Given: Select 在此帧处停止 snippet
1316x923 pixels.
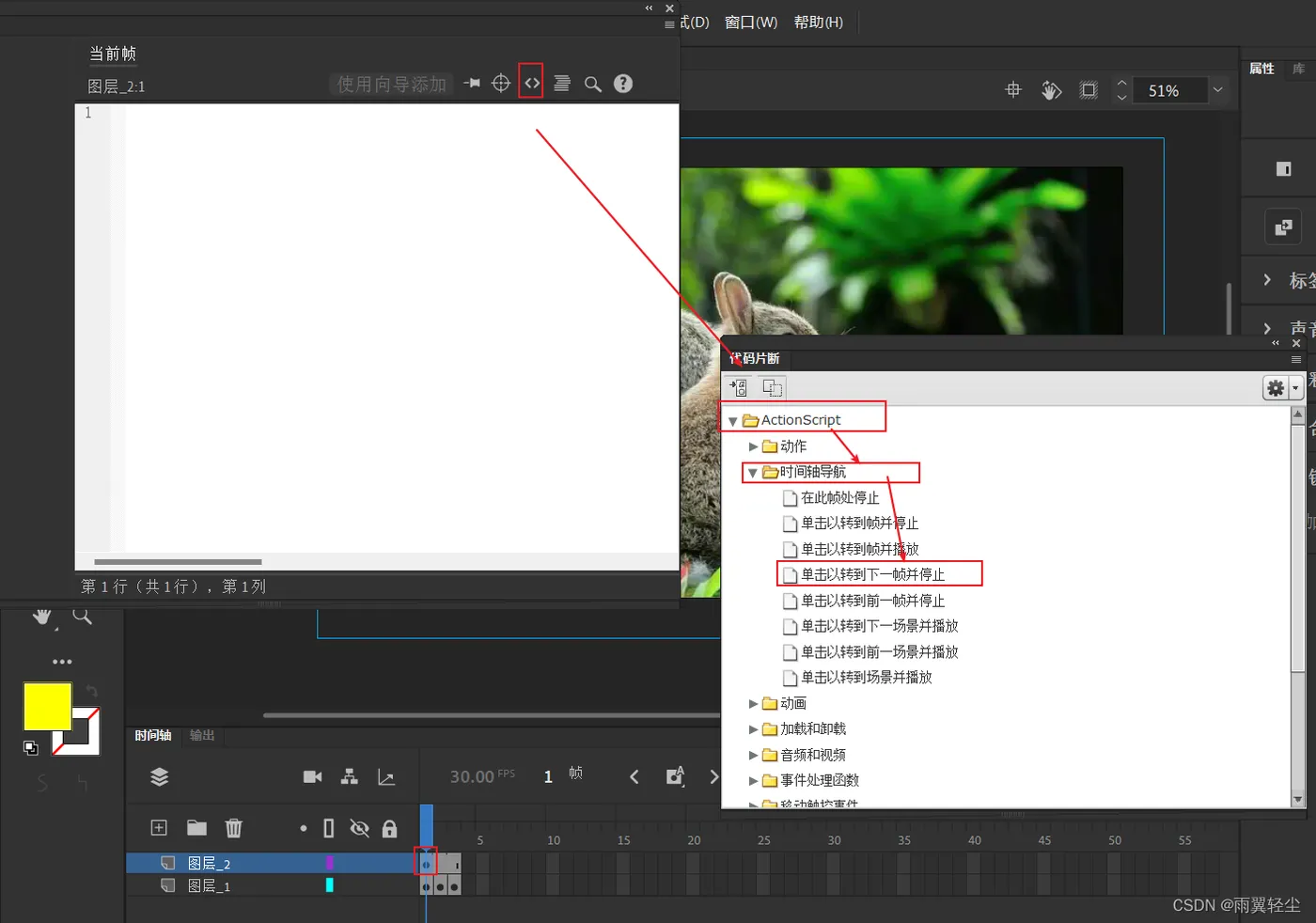Looking at the screenshot, I should tap(839, 498).
